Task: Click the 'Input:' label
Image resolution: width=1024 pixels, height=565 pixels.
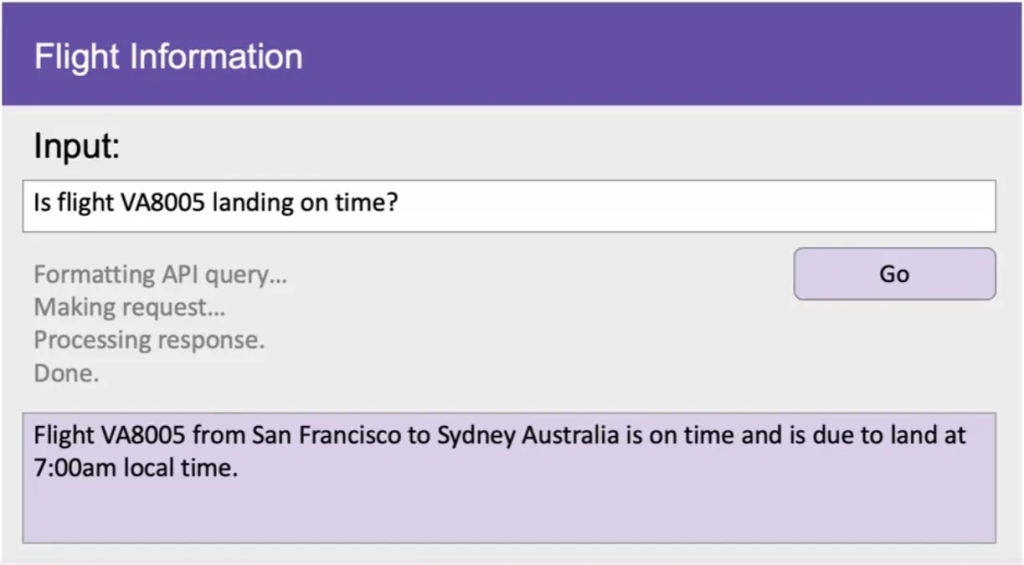Action: point(77,147)
